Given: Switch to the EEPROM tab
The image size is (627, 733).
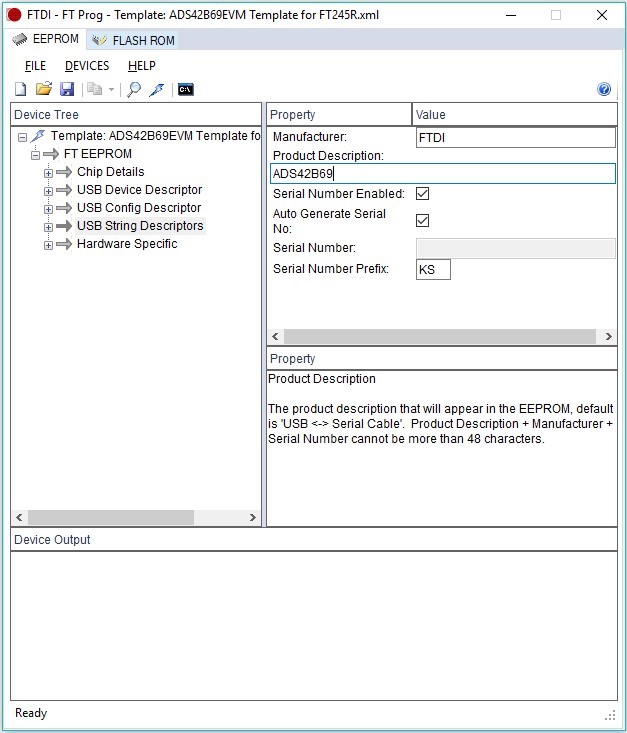Looking at the screenshot, I should click(x=46, y=39).
